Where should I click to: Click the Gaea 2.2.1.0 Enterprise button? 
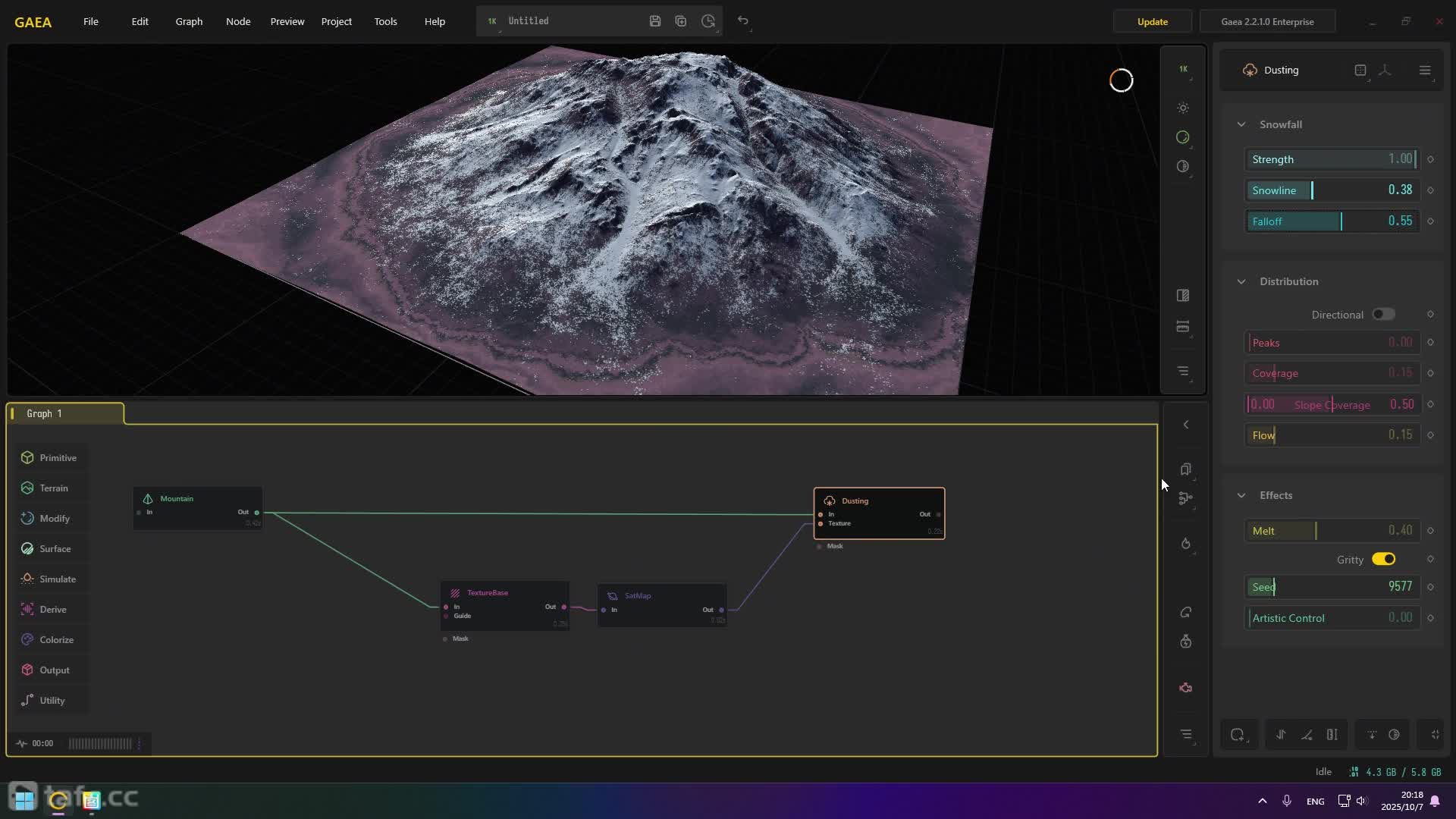click(x=1267, y=21)
